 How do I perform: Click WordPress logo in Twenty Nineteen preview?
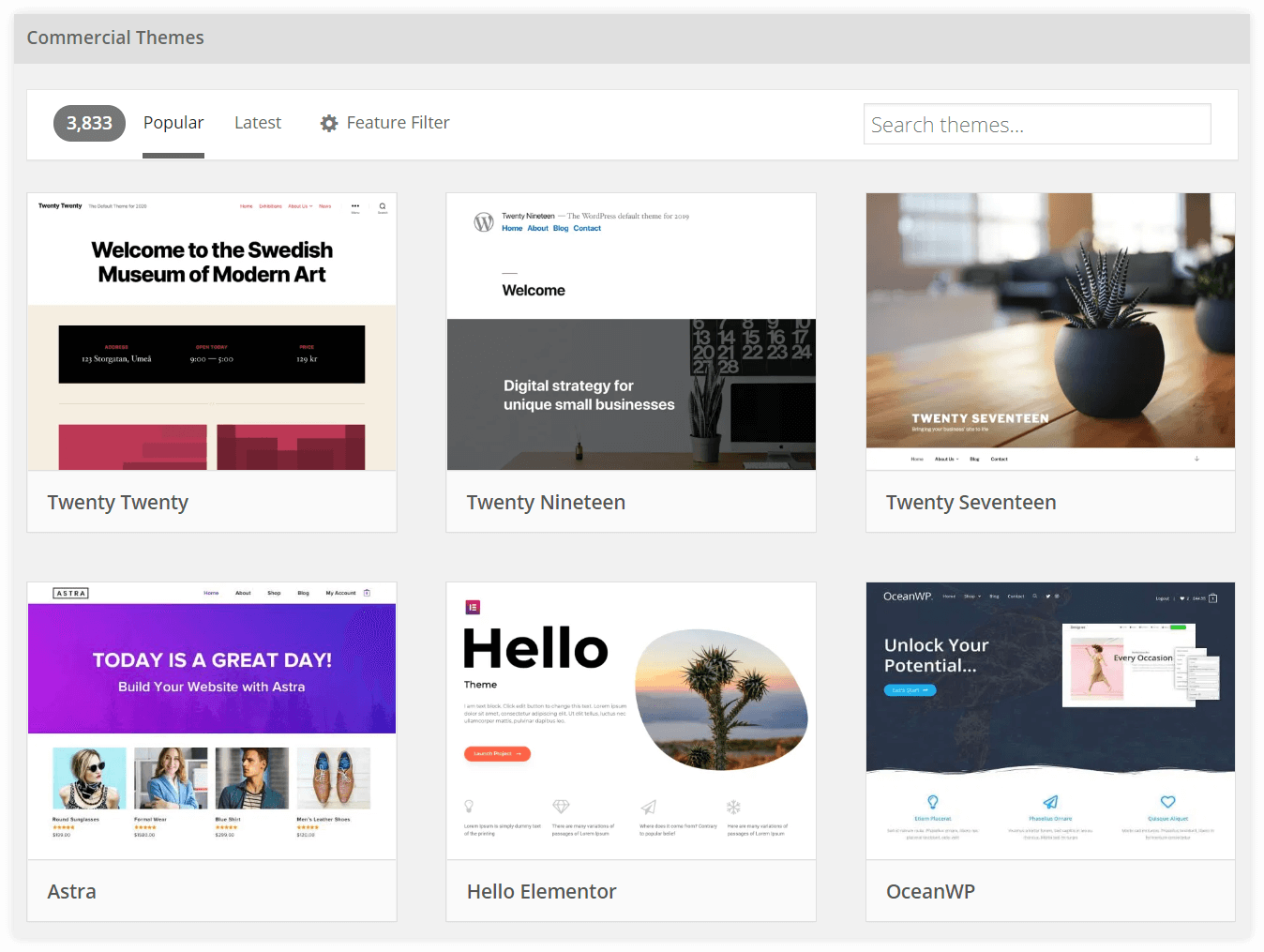point(484,222)
